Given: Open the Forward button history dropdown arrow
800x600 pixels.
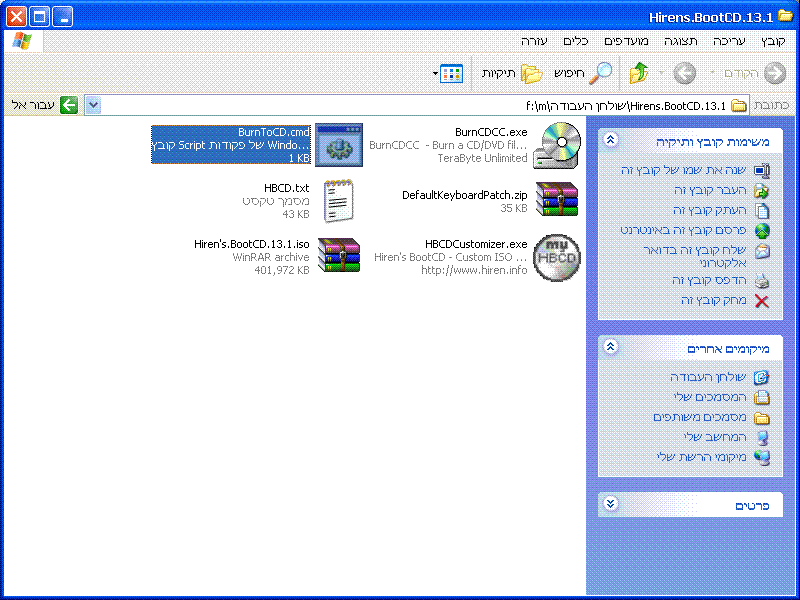Looking at the screenshot, I should pos(662,73).
